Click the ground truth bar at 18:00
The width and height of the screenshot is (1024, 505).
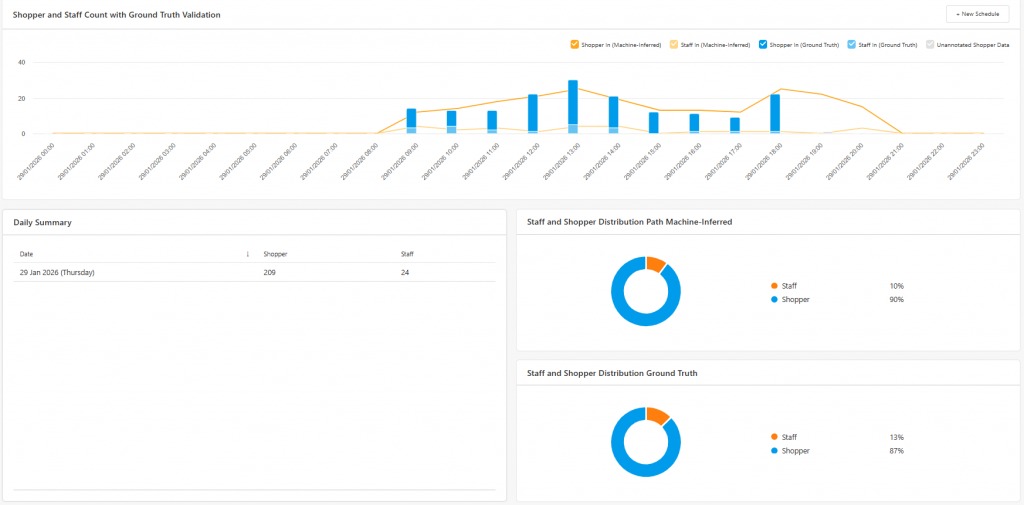coord(775,112)
